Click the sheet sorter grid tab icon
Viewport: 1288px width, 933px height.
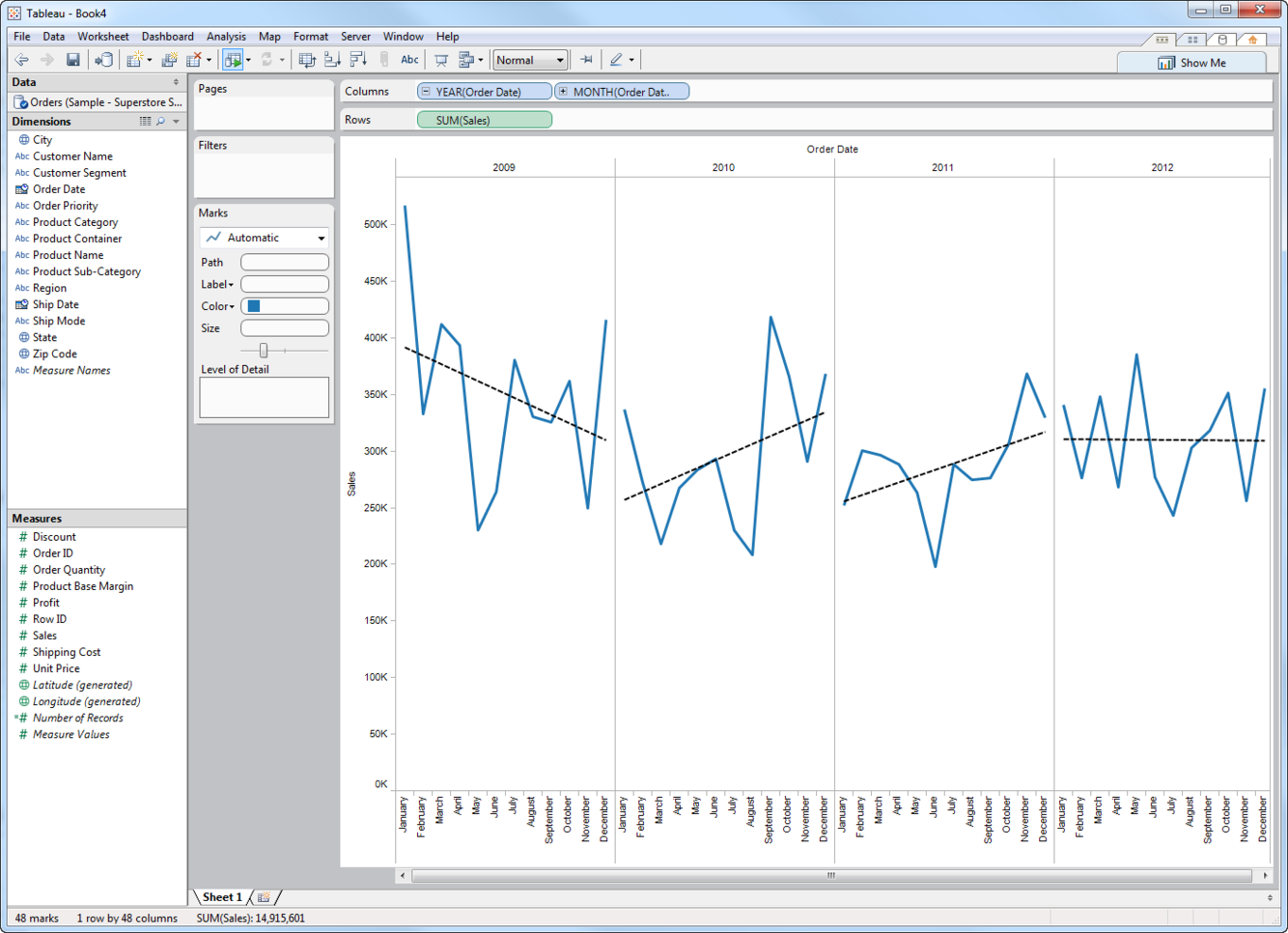click(1193, 40)
